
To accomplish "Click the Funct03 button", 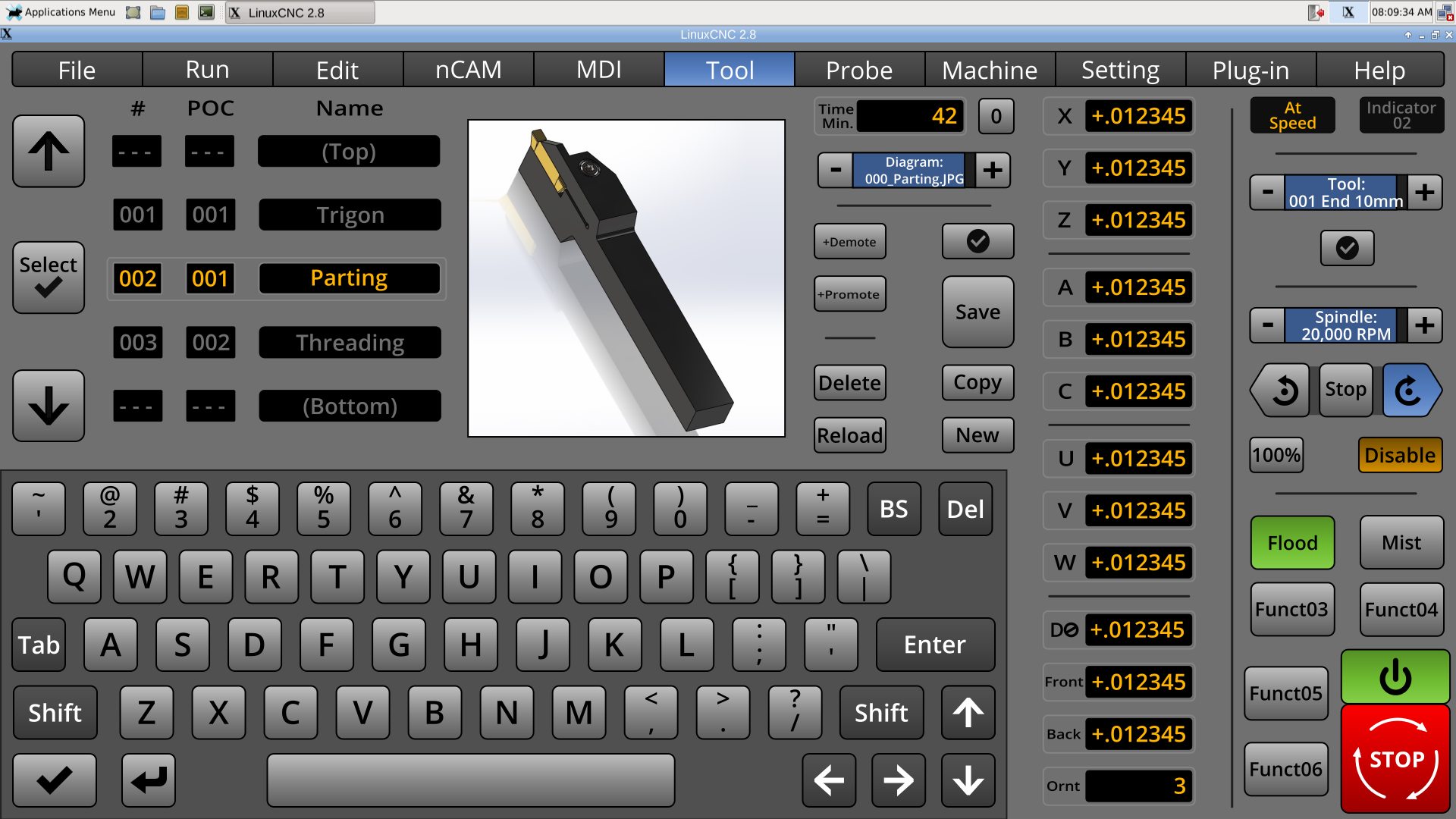I will (1292, 610).
